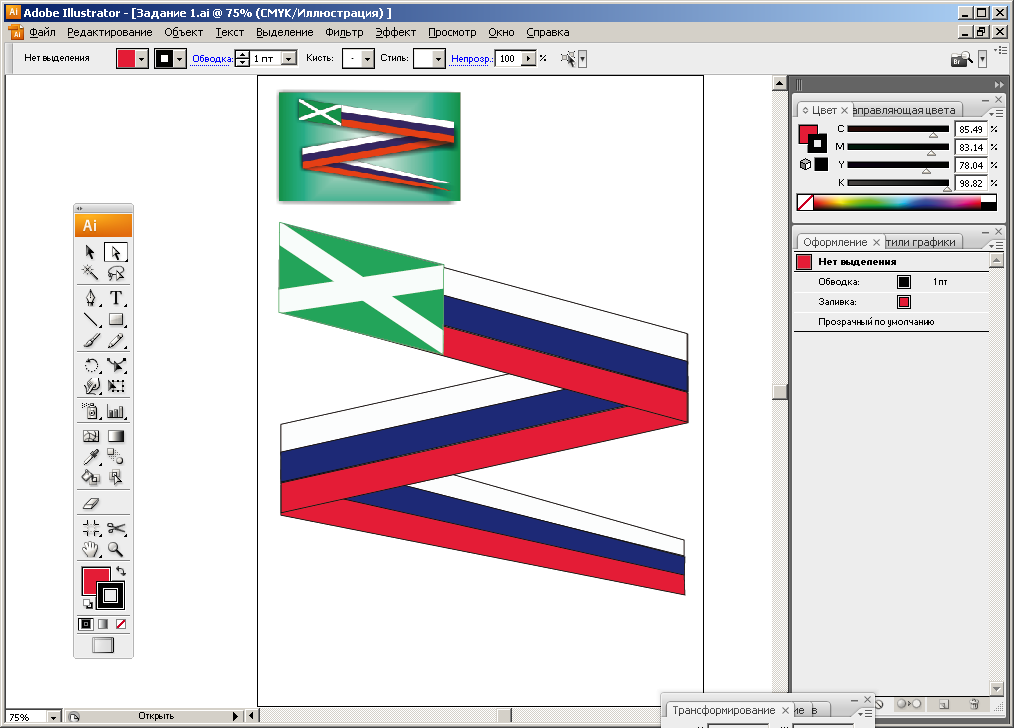This screenshot has height=728, width=1014.
Task: Click the None swatch in Color panel
Action: 805,202
